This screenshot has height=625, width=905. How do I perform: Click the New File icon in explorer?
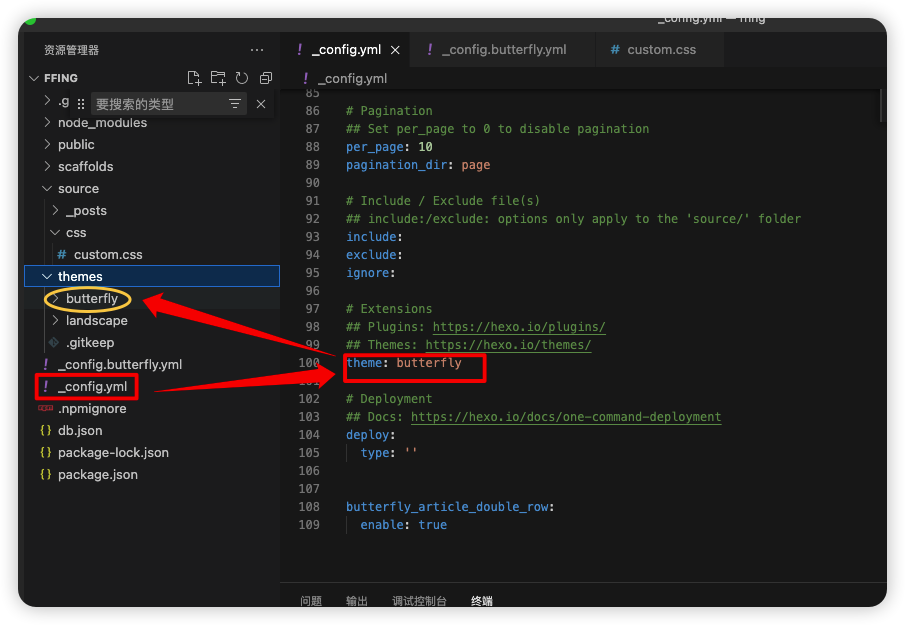coord(194,78)
